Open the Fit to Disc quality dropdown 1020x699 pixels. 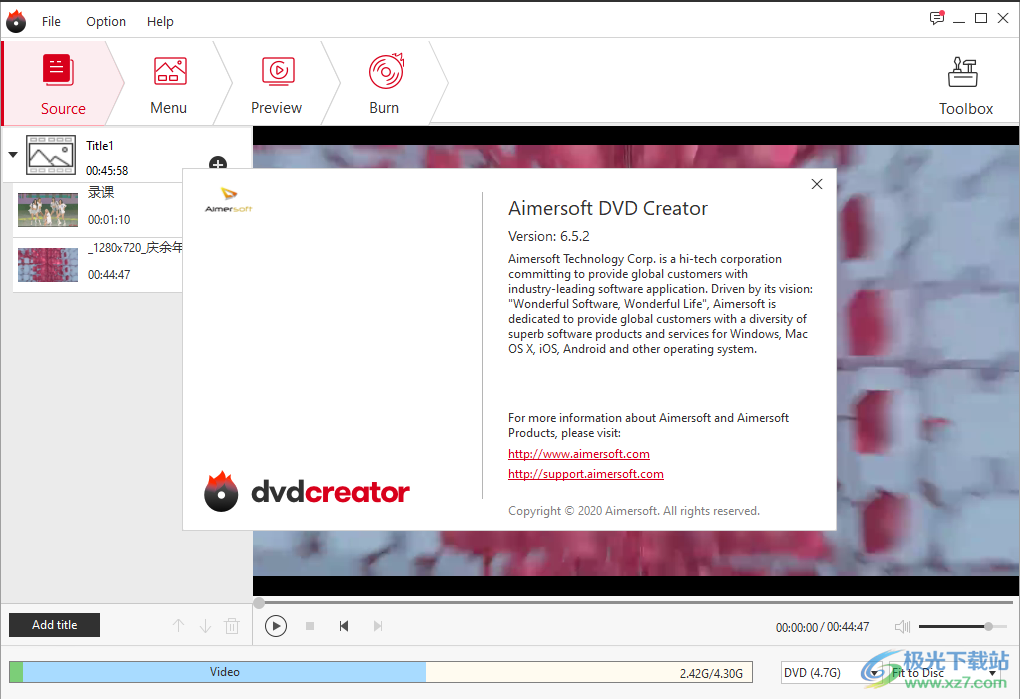click(x=944, y=672)
